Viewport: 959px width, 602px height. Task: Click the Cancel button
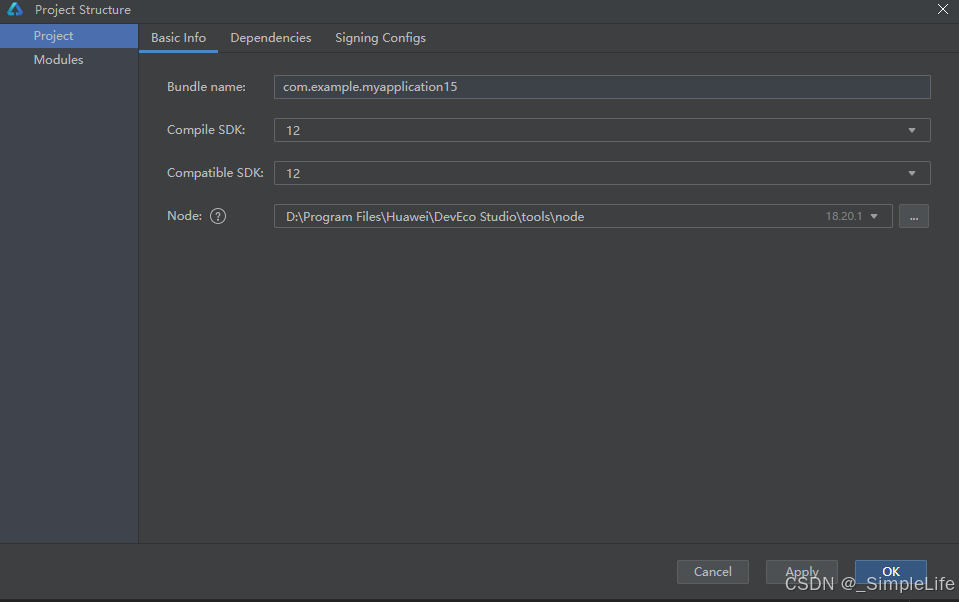pyautogui.click(x=713, y=572)
